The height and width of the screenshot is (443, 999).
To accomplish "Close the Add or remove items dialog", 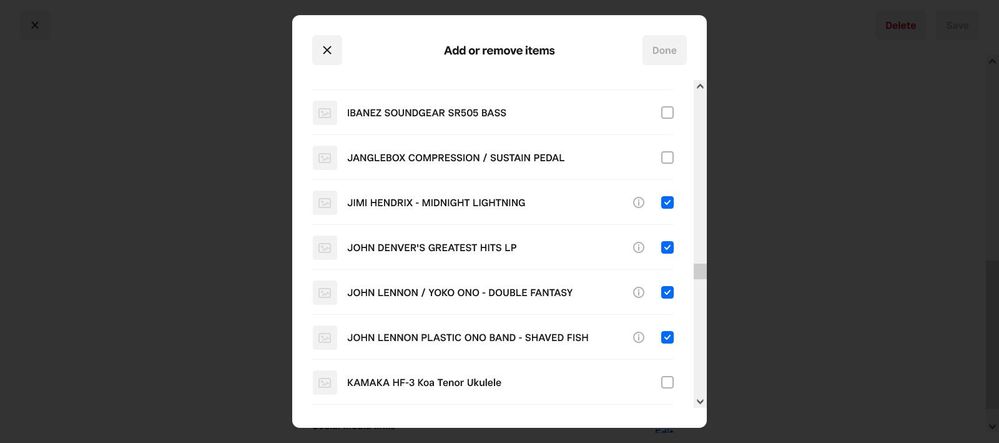I will click(327, 50).
